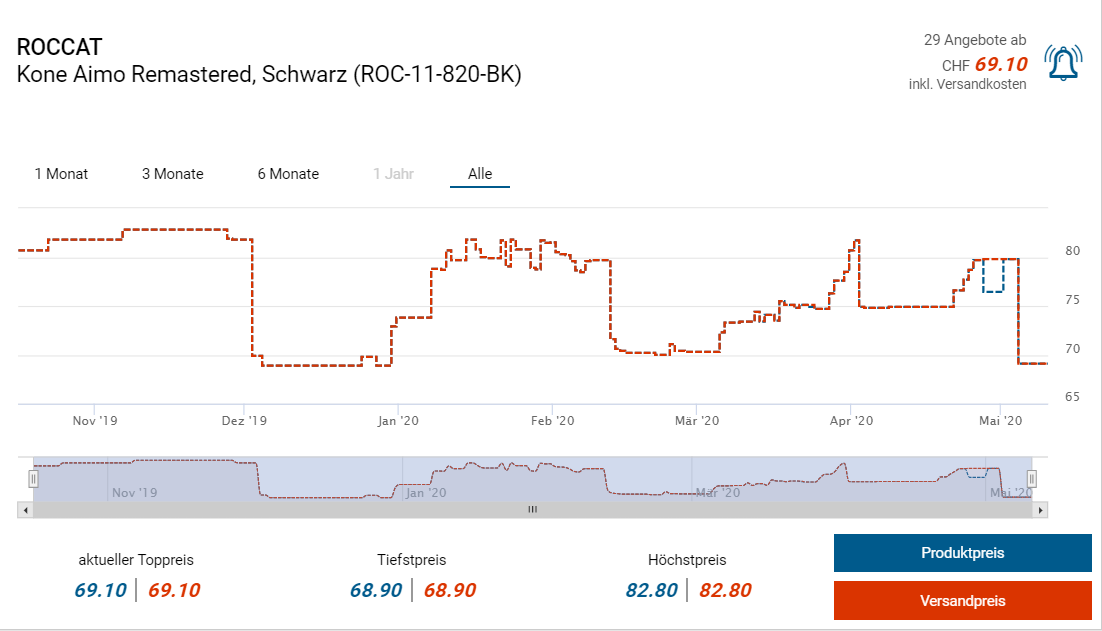Click the disabled 1 Jahr tab
1102x631 pixels.
click(x=393, y=174)
